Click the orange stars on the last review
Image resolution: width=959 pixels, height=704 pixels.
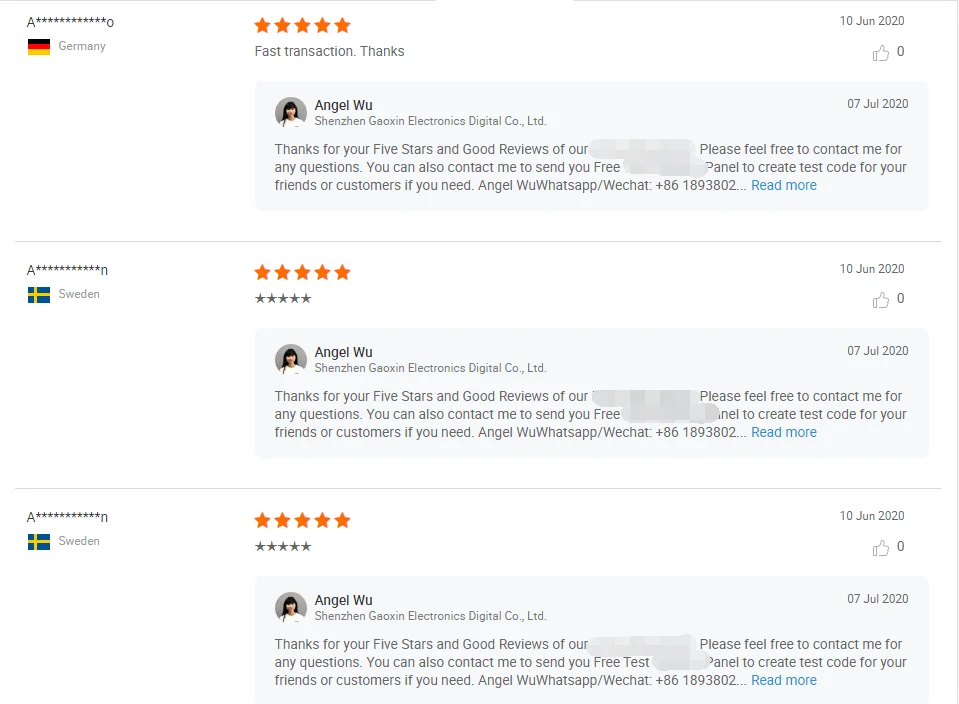[302, 520]
